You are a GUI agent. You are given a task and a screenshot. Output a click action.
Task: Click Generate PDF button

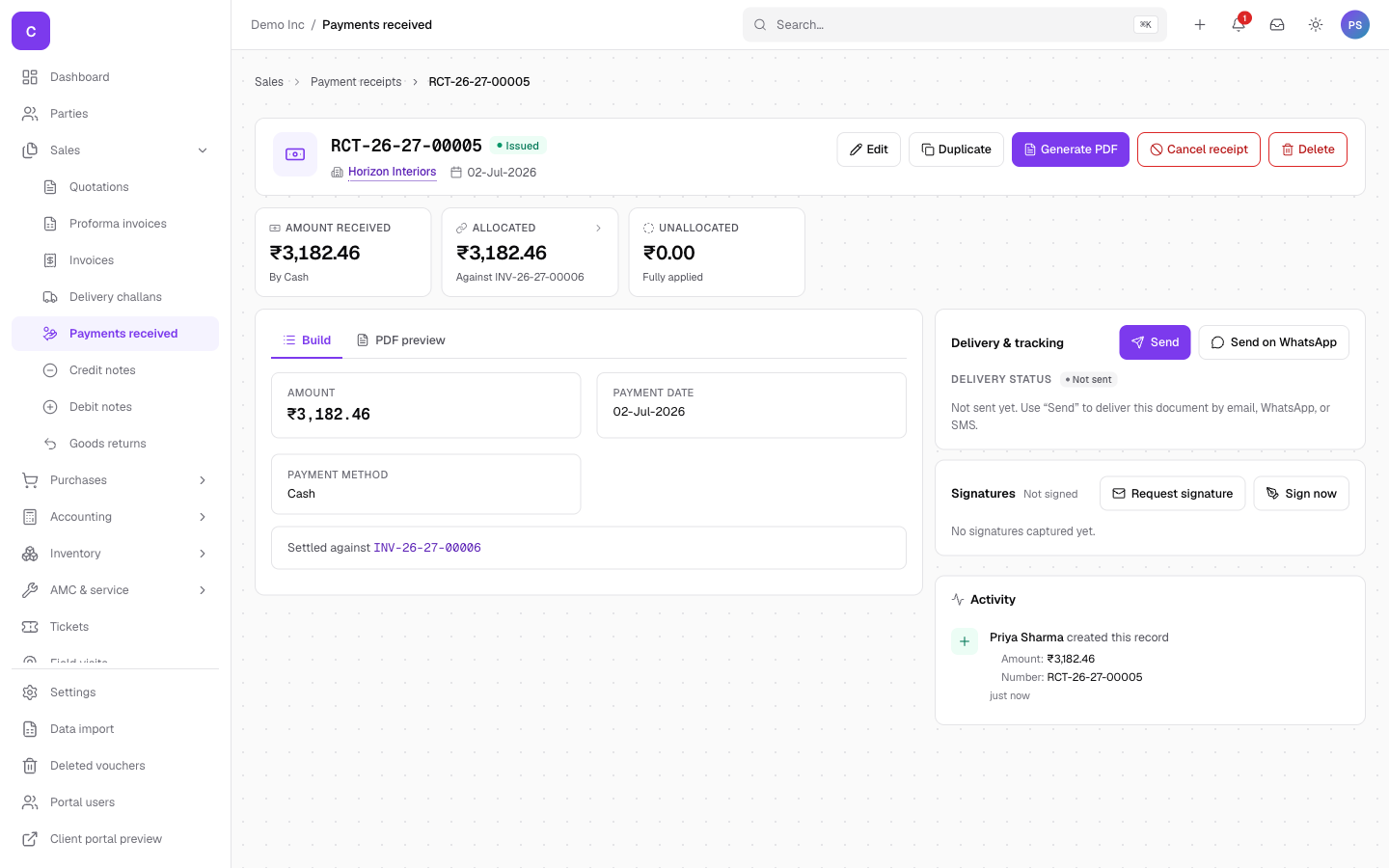pyautogui.click(x=1071, y=149)
